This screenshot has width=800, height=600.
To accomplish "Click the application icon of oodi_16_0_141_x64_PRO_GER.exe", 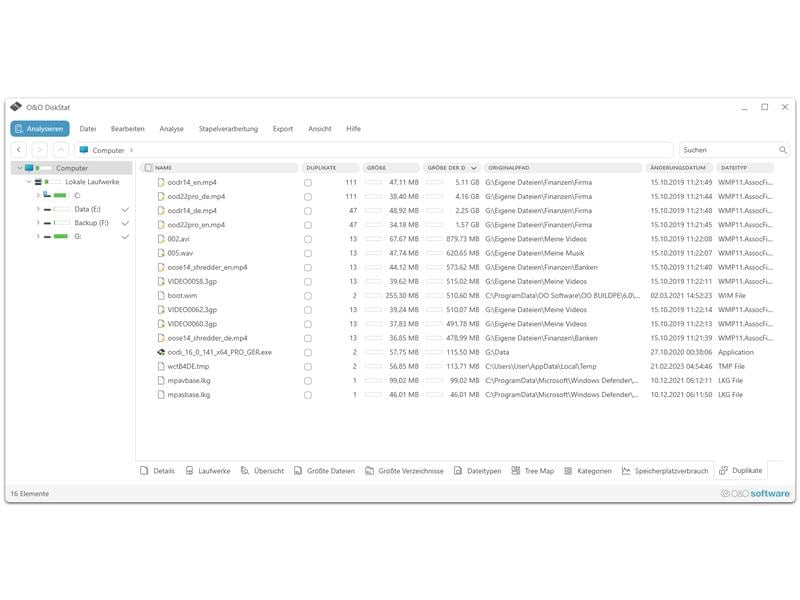I will tap(161, 352).
